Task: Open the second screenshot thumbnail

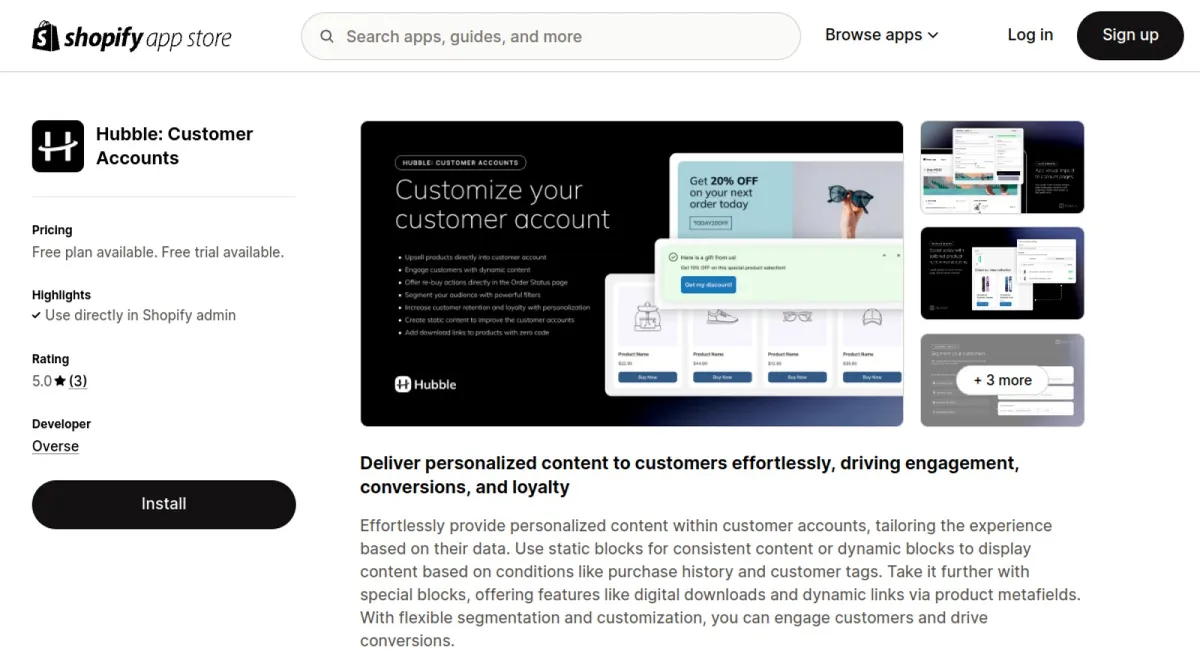Action: tap(1002, 273)
